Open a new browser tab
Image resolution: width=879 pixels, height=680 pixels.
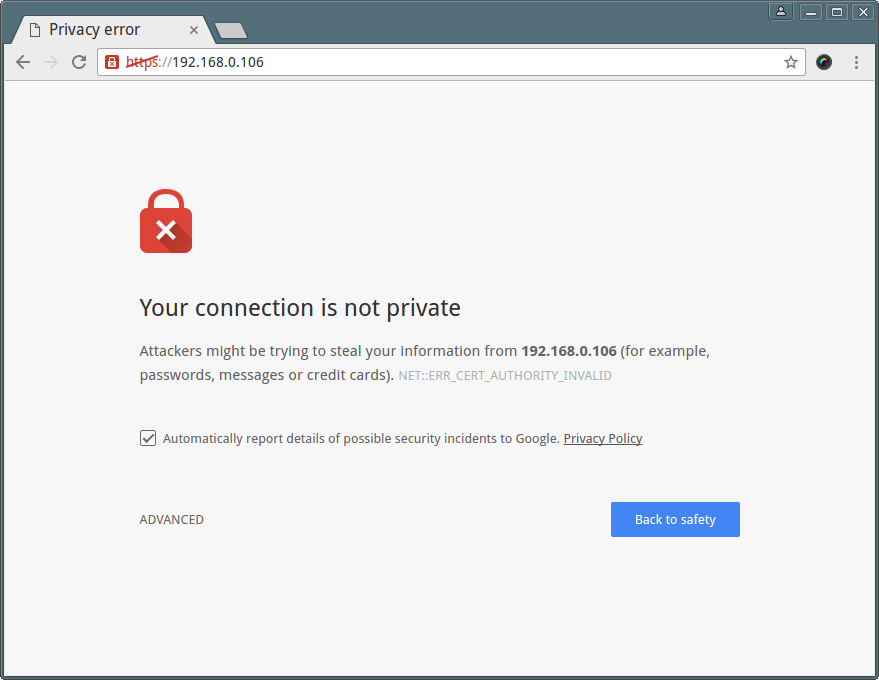(231, 31)
